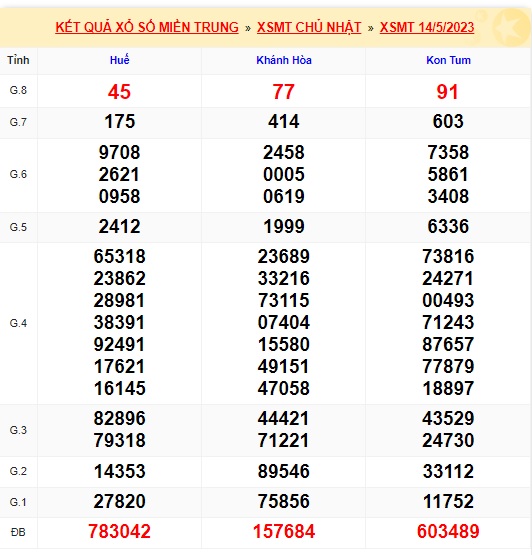Open the XSMT 14/5/2023 link
The width and height of the screenshot is (532, 555).
tap(427, 28)
